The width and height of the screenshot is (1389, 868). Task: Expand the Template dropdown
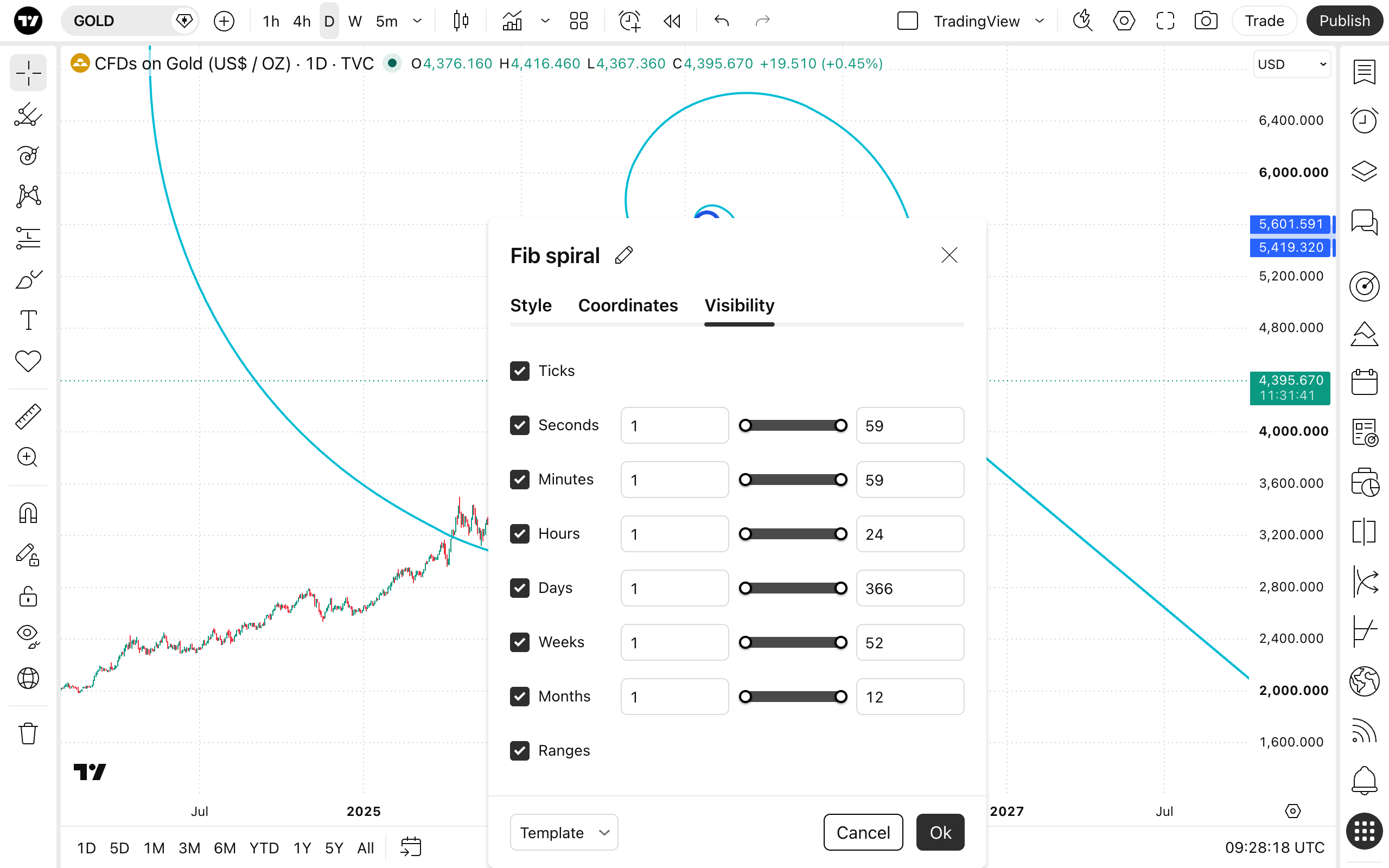pos(564,832)
